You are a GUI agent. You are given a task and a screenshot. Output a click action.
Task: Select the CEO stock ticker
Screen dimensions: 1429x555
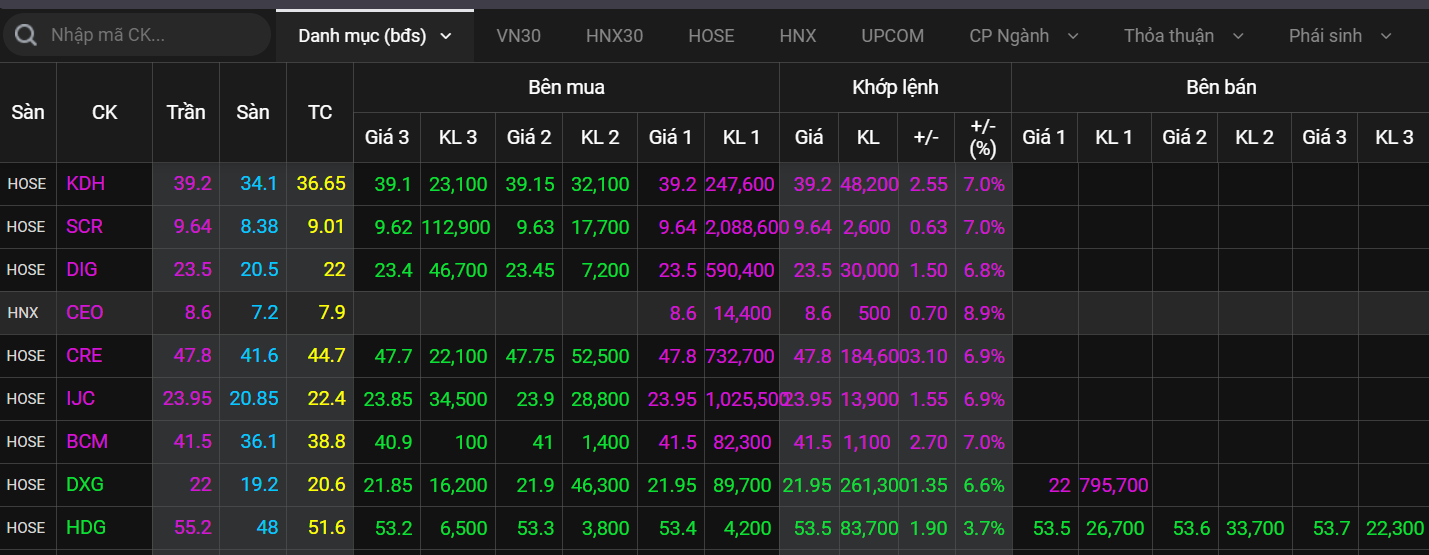[x=84, y=313]
